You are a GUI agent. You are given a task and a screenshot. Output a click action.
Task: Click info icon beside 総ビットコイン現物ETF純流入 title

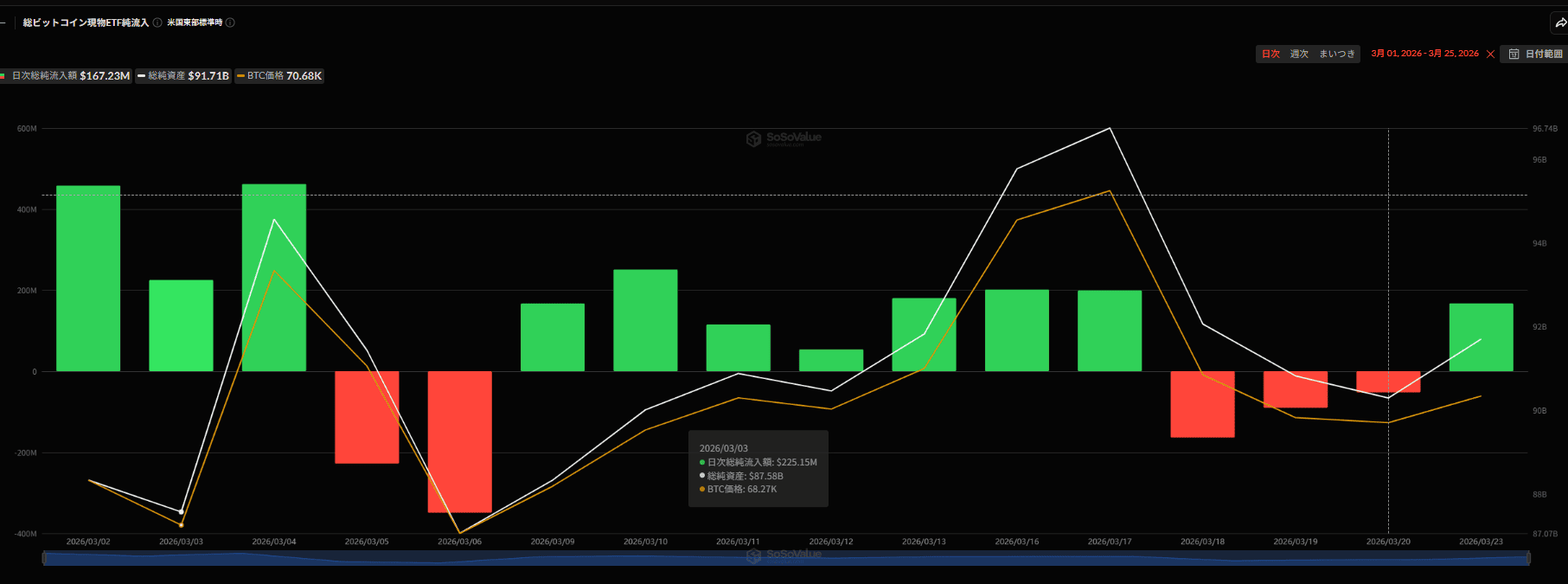tap(157, 22)
